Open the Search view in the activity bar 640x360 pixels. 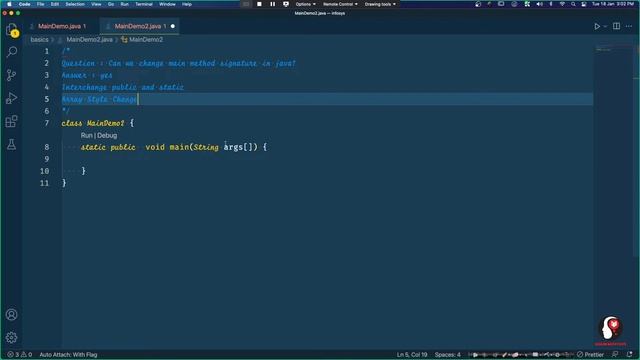[x=12, y=52]
